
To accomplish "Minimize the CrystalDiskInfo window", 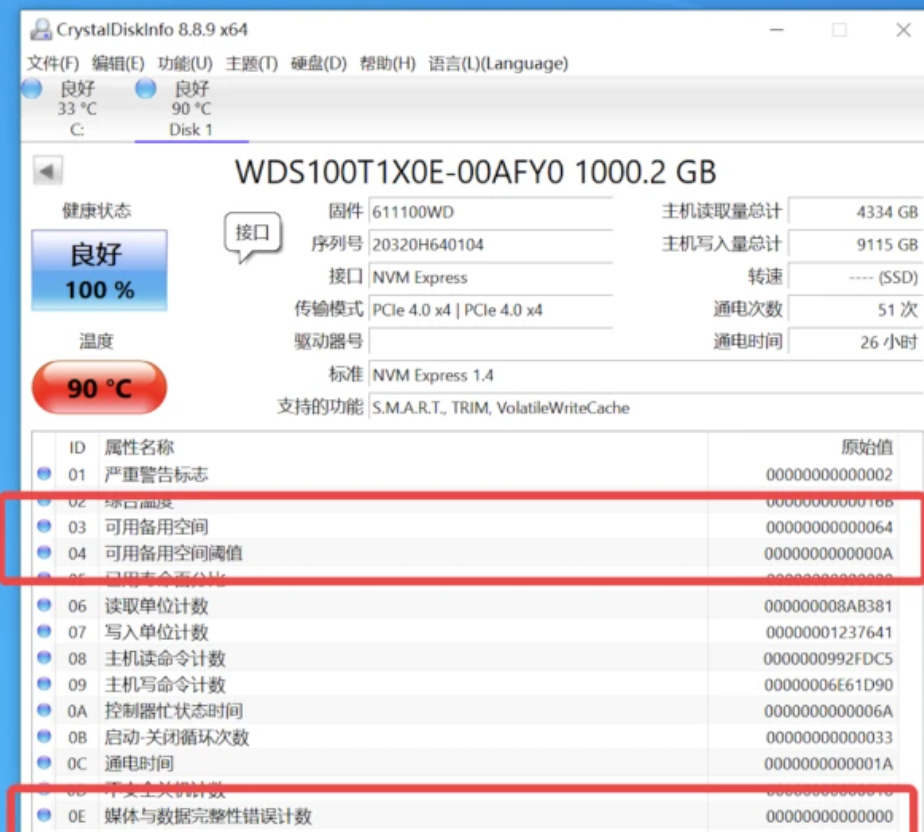I will coord(777,29).
